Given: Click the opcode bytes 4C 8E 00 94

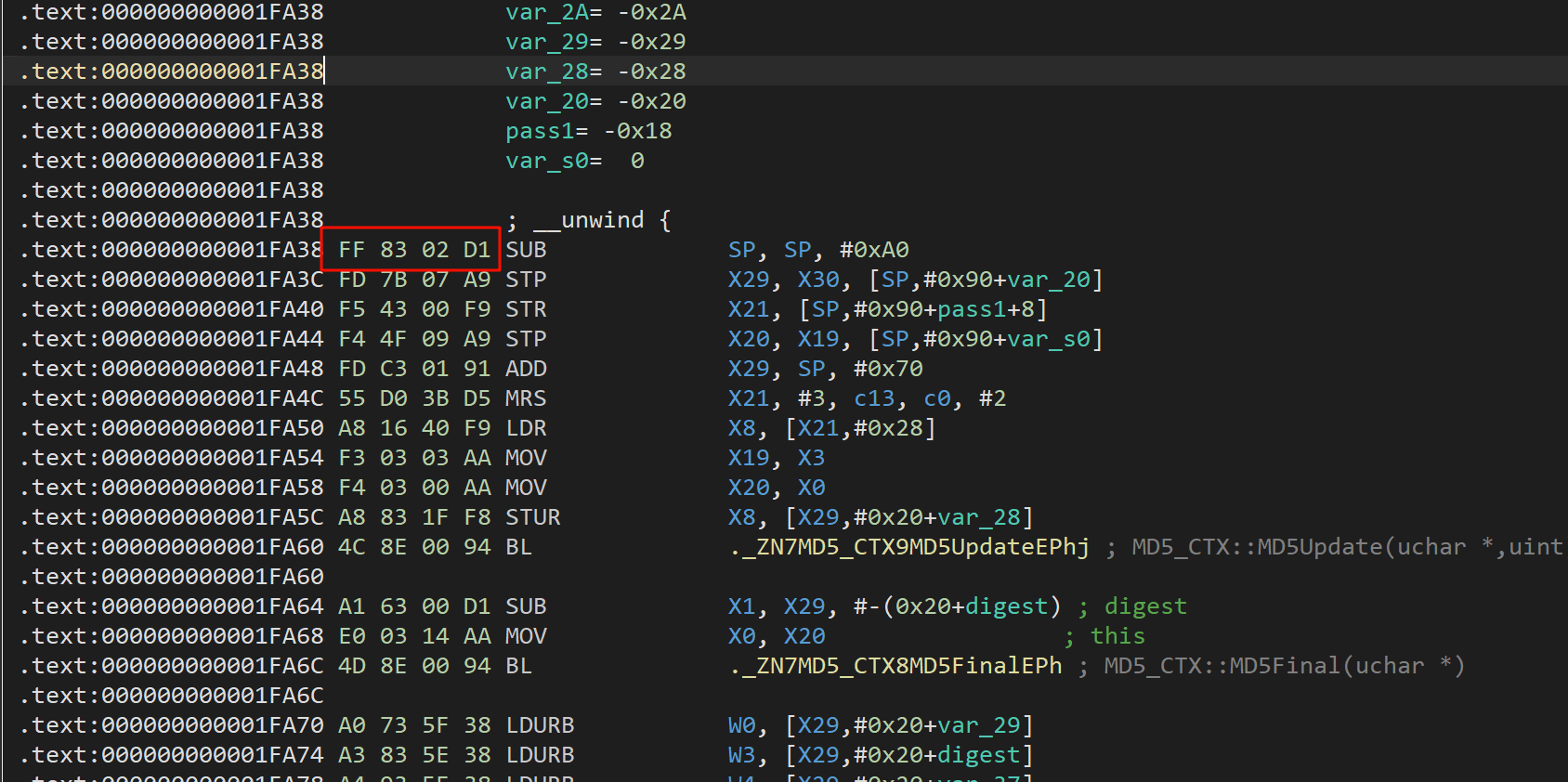Looking at the screenshot, I should click(413, 547).
